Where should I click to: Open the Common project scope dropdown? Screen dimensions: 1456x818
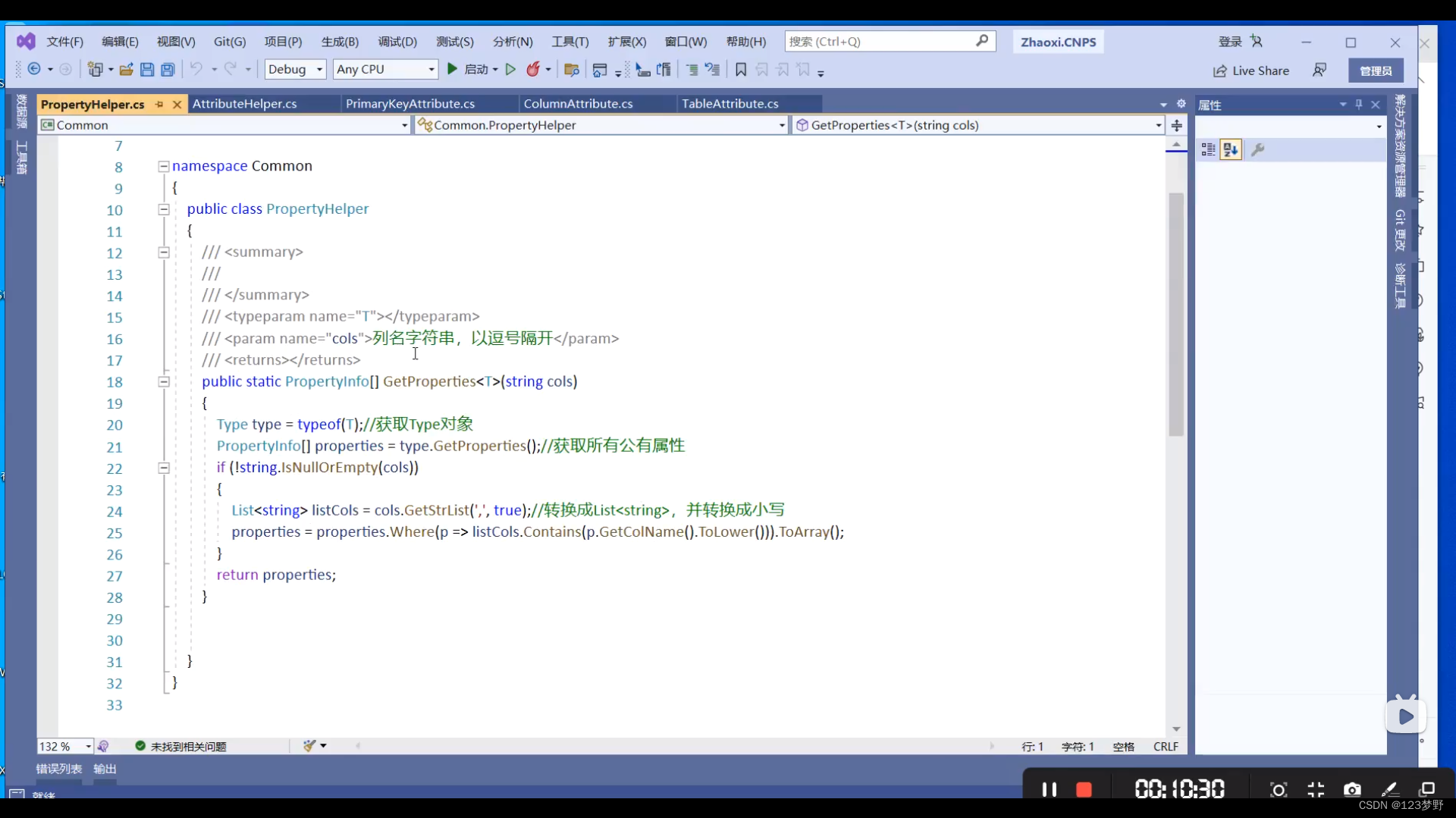[x=224, y=125]
